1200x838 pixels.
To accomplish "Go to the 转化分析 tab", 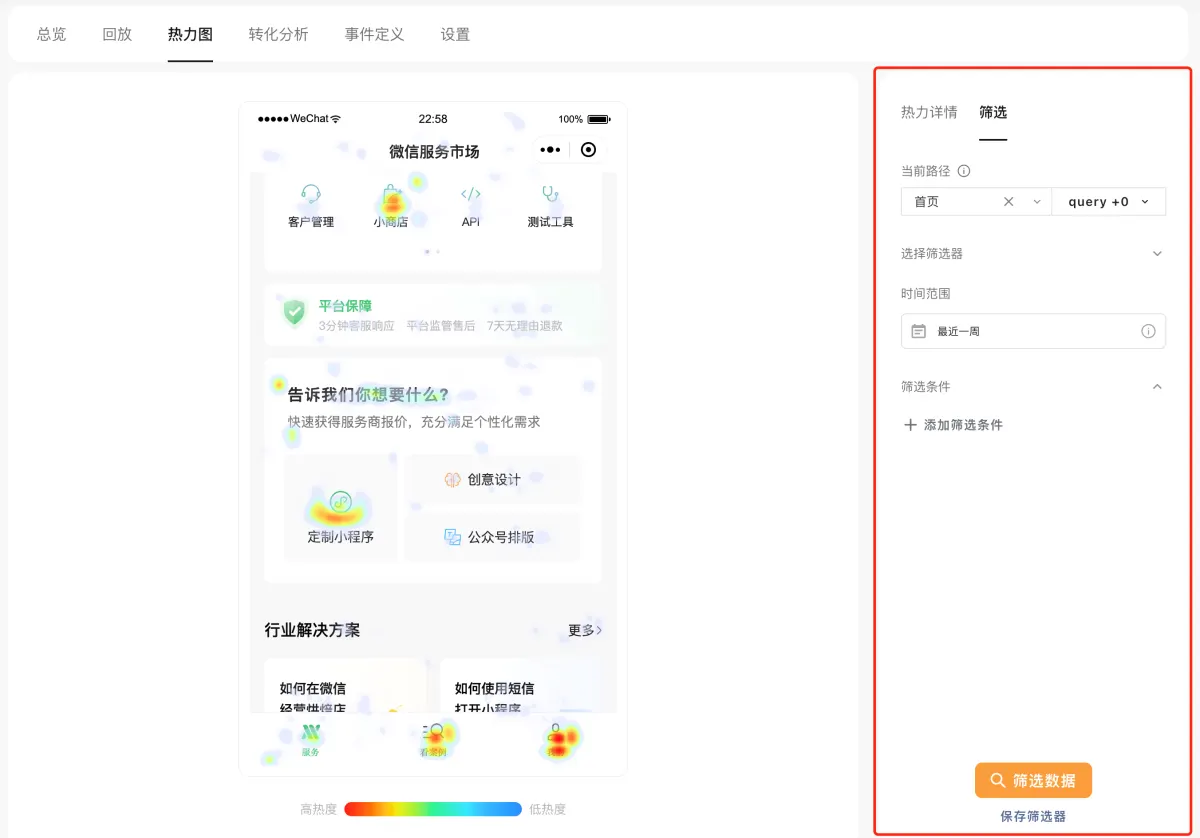I will point(279,34).
